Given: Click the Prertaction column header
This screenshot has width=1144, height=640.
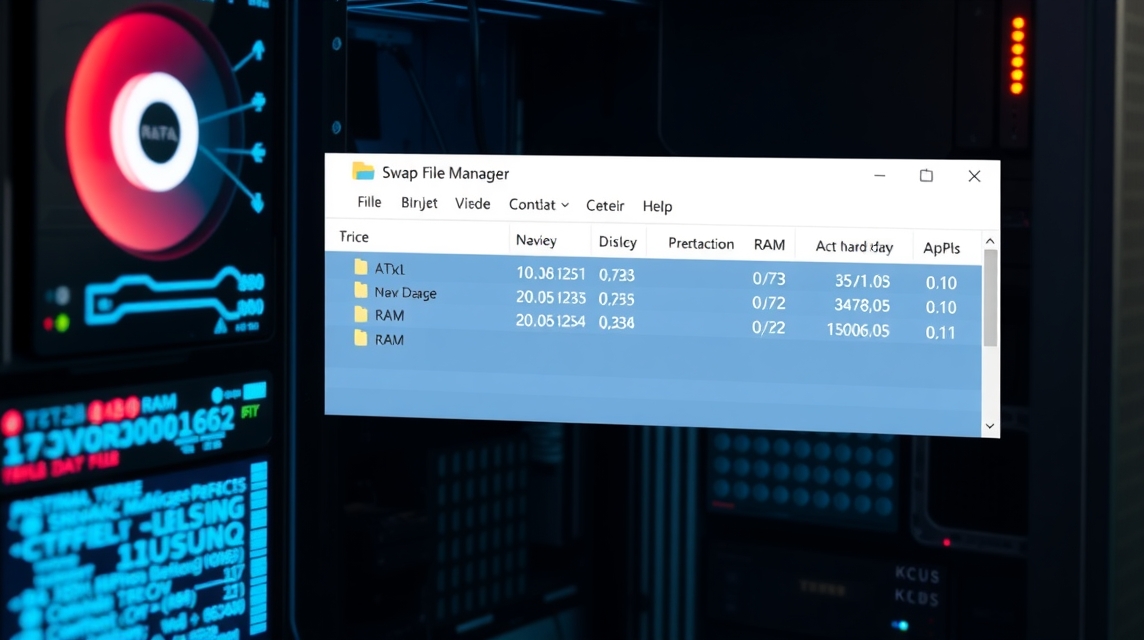Looking at the screenshot, I should tap(700, 244).
